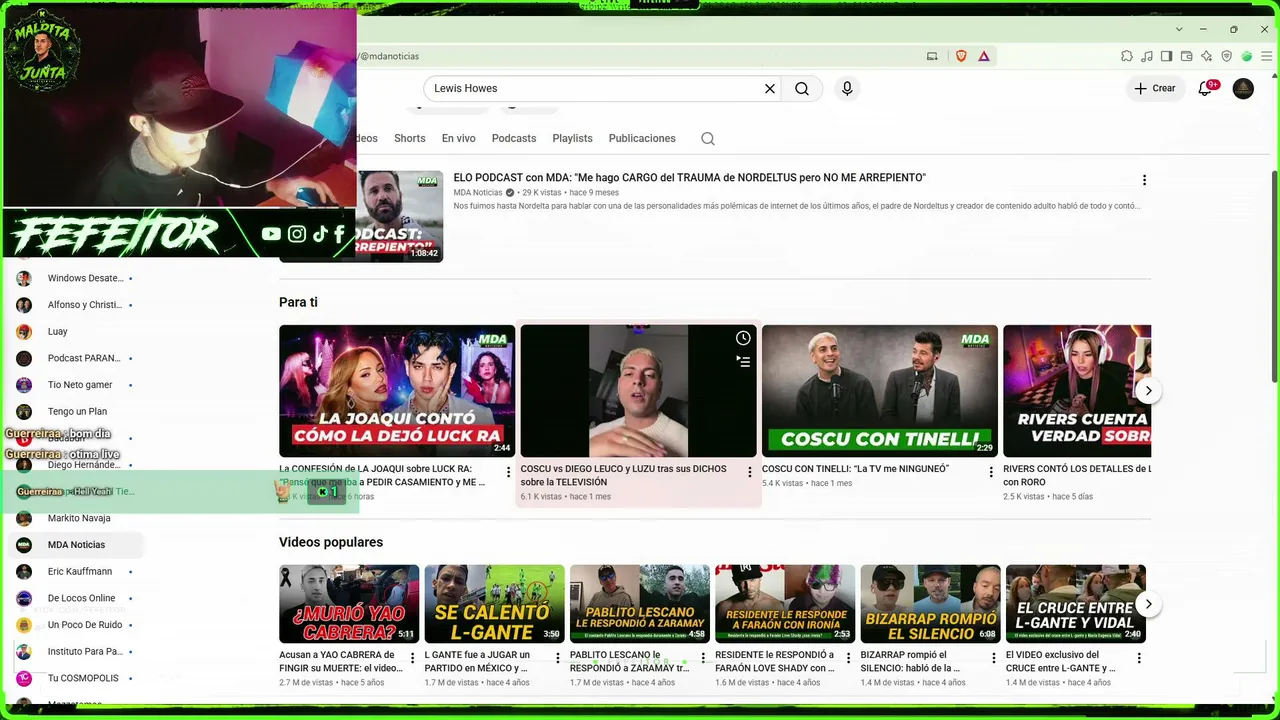Open more options for La Joaqui video
Viewport: 1280px width, 720px height.
click(x=508, y=472)
